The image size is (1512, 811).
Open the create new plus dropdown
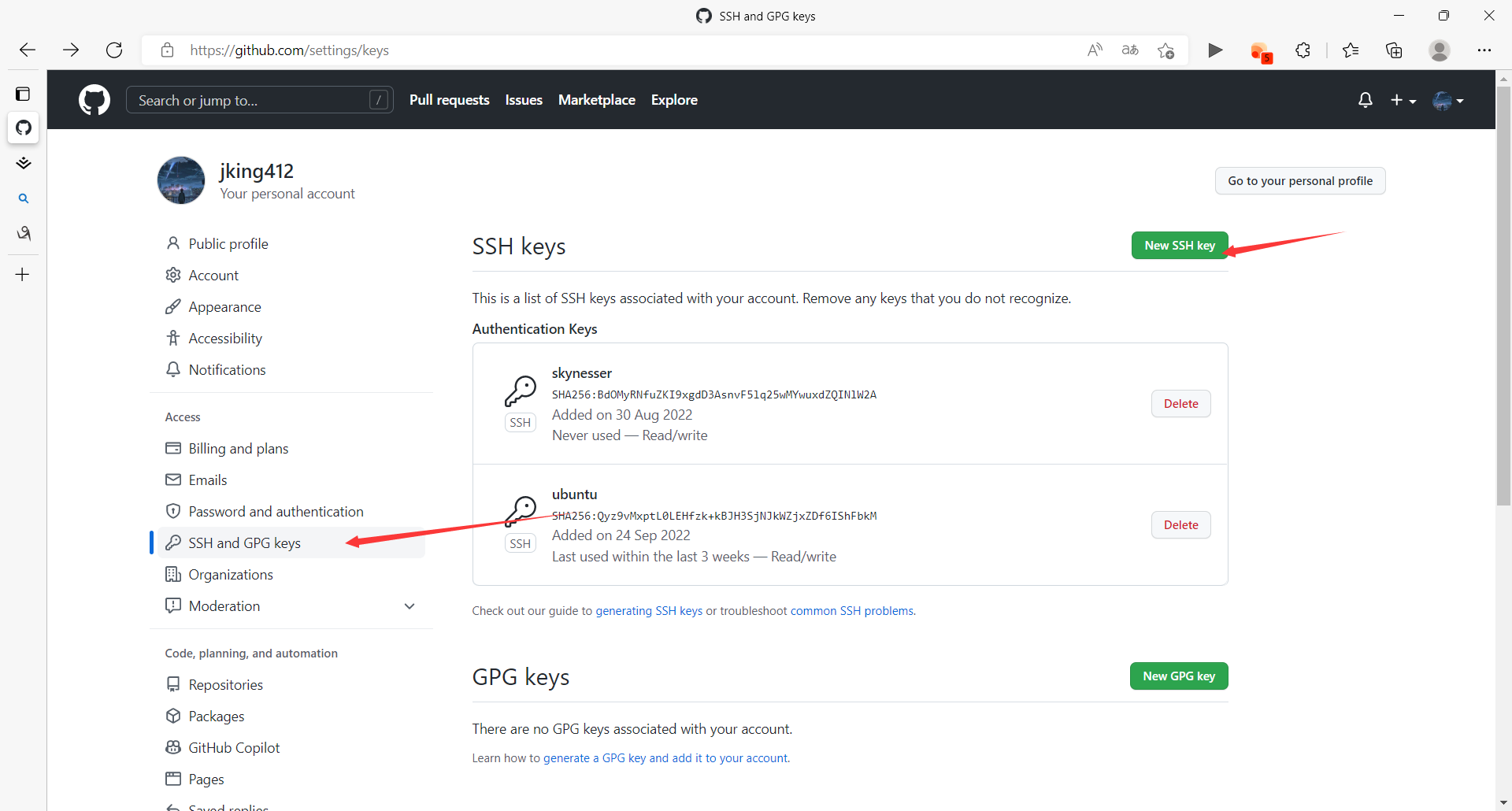(x=1403, y=100)
